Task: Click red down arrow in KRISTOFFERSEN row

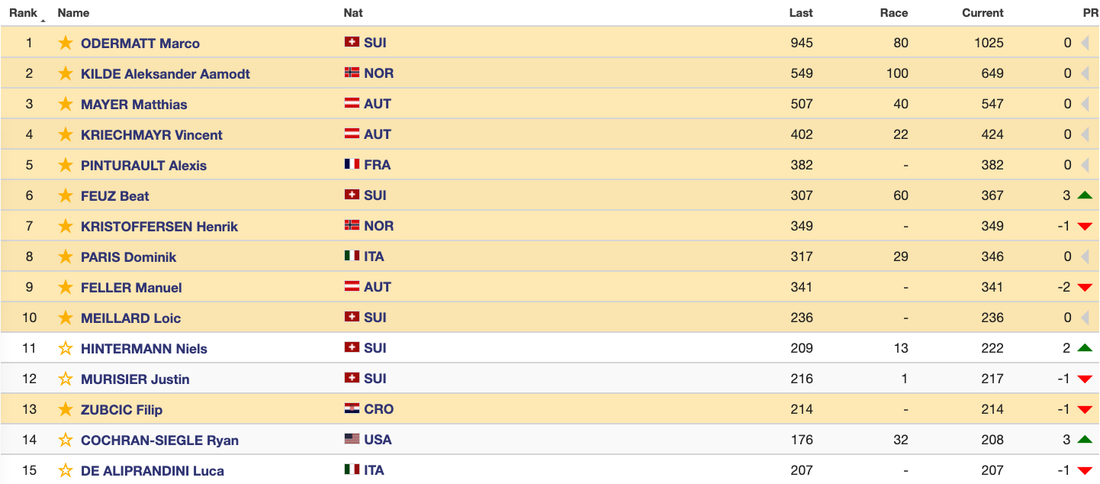Action: click(x=1084, y=227)
